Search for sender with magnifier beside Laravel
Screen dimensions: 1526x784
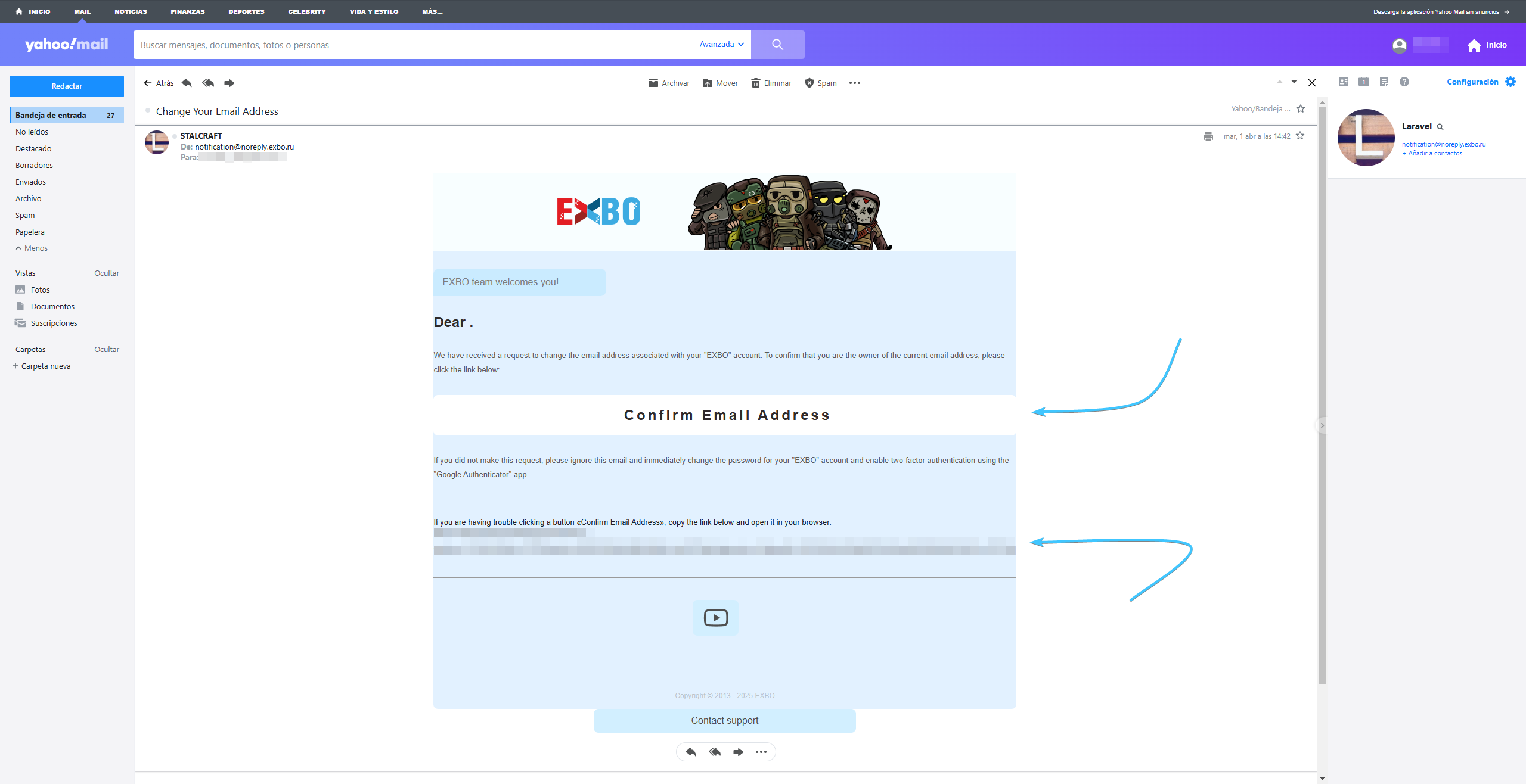pyautogui.click(x=1440, y=127)
